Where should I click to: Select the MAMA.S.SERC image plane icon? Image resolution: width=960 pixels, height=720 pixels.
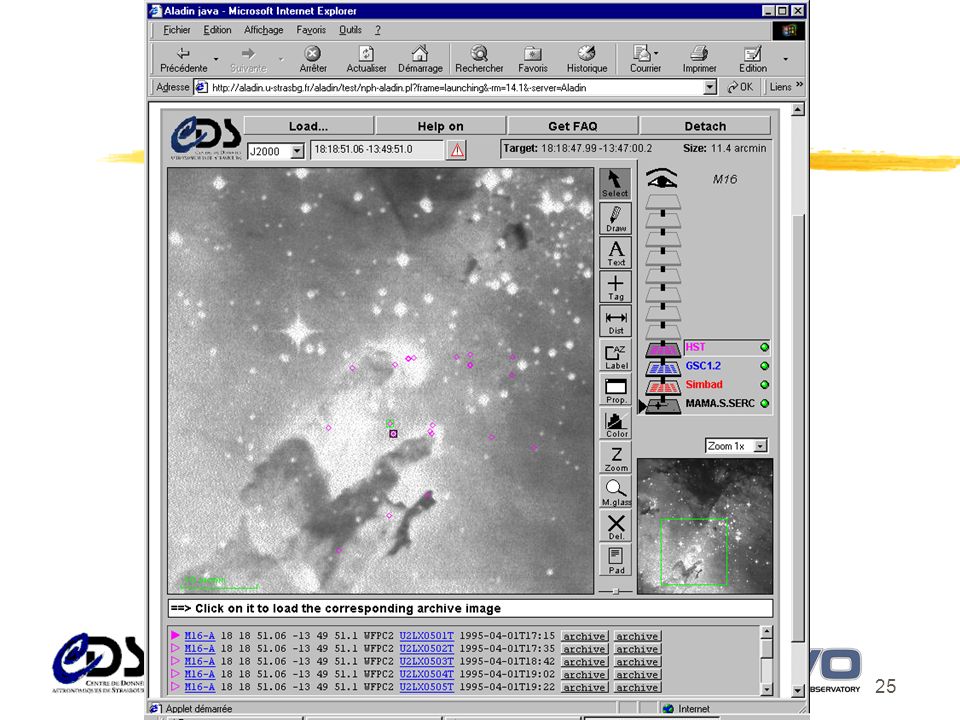(663, 405)
